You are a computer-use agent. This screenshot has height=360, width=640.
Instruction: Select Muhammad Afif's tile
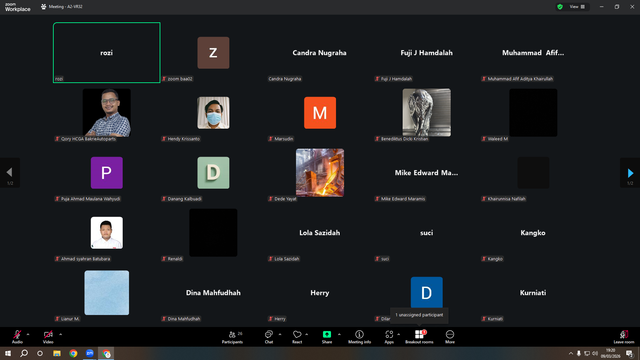pos(533,53)
